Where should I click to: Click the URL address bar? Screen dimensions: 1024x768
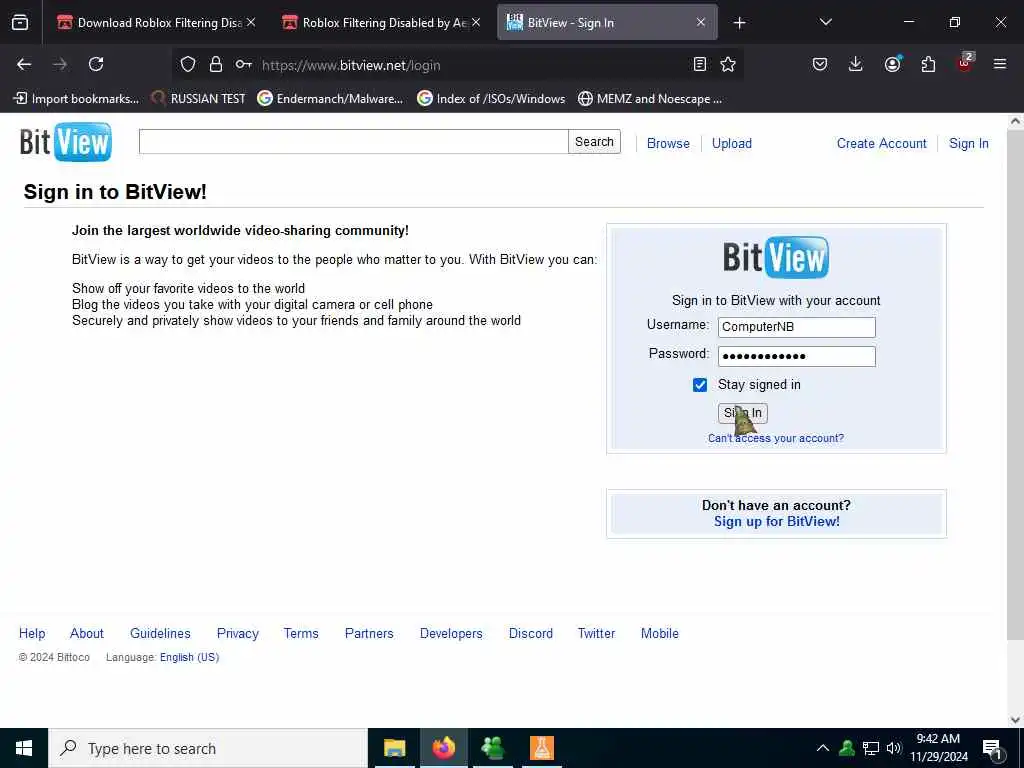coord(457,65)
